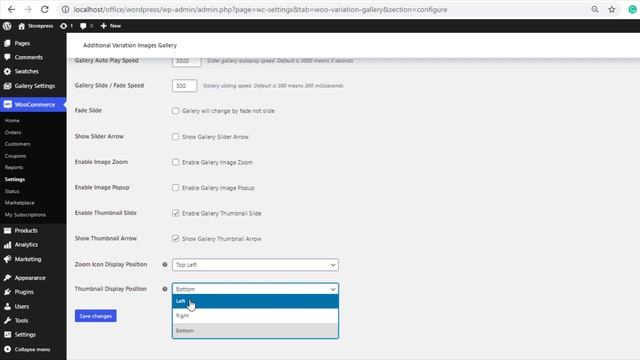The height and width of the screenshot is (360, 640).
Task: Enable Gallery Image Popup checkbox
Action: (176, 187)
